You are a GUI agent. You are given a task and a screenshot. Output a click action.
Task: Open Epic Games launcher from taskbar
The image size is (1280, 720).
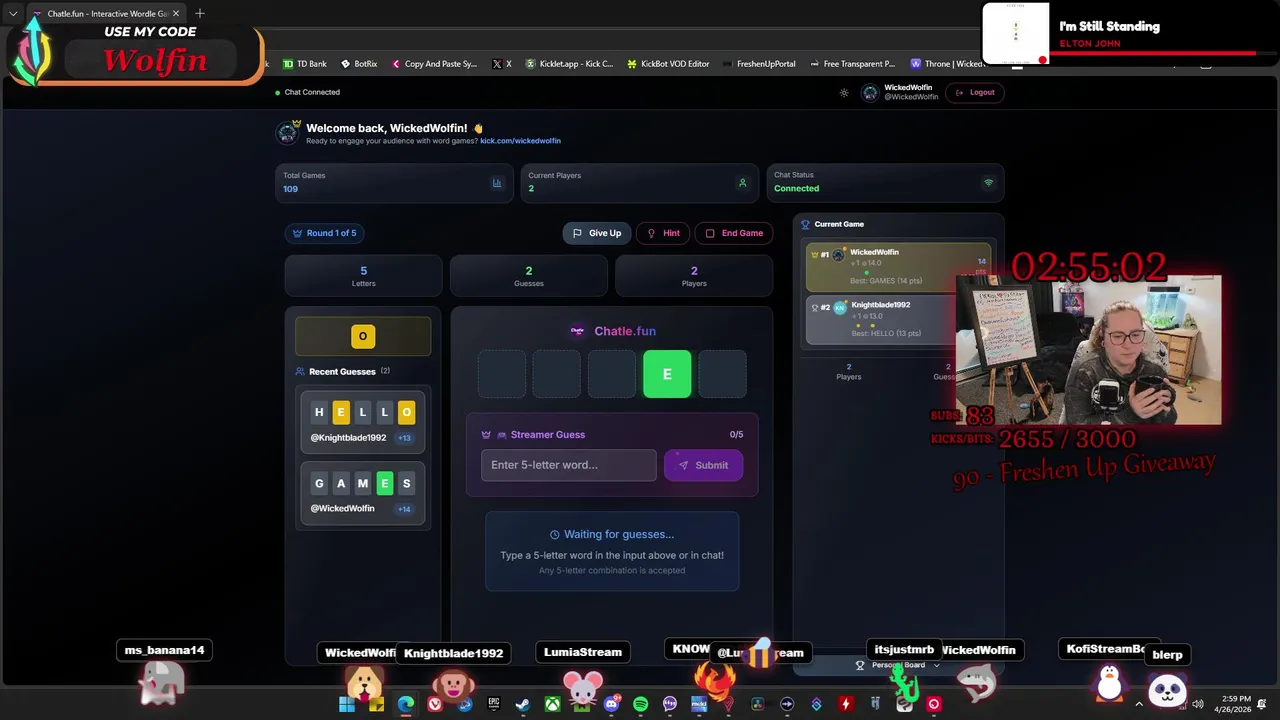493,704
